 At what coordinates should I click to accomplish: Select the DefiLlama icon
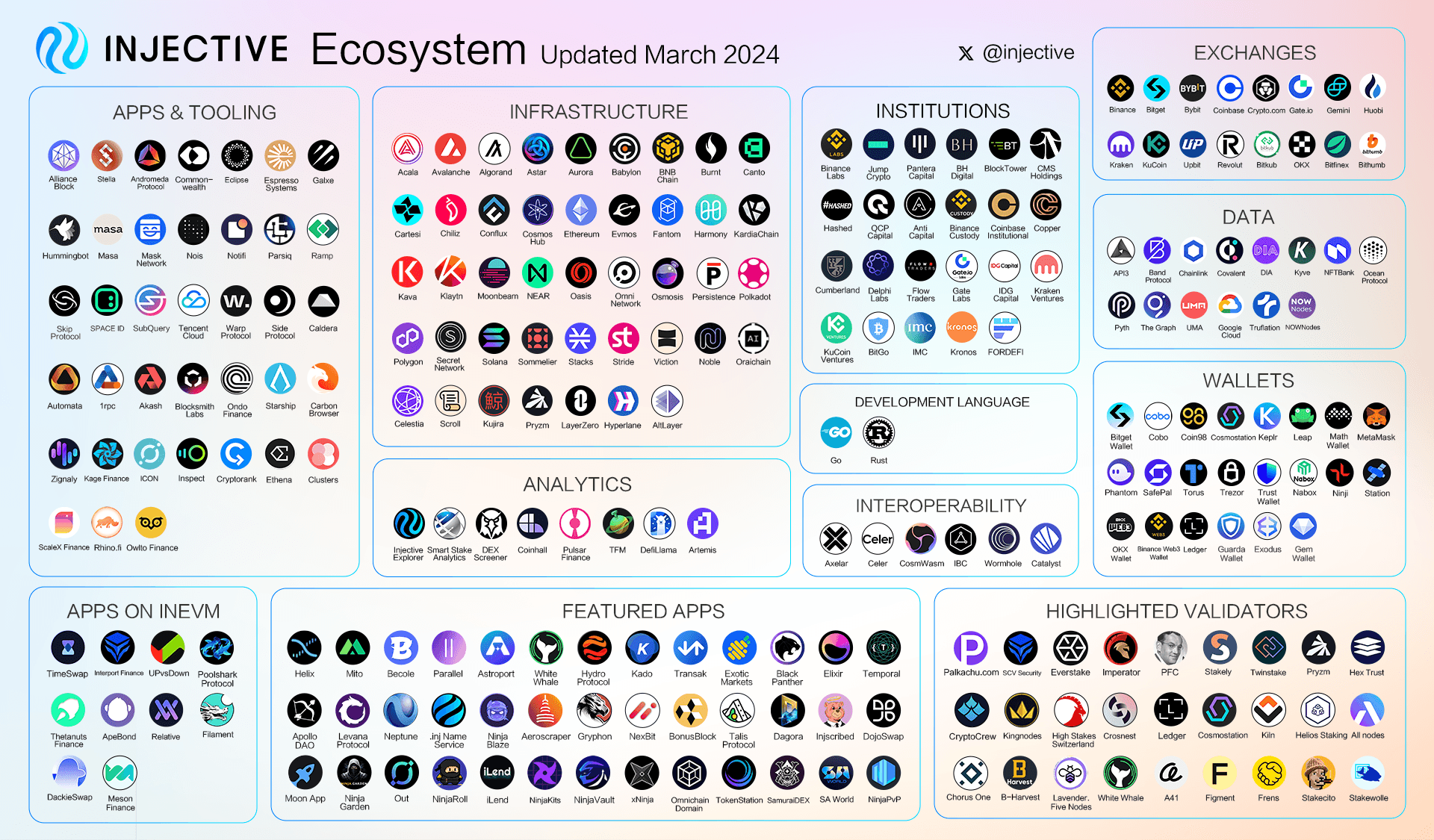659,523
